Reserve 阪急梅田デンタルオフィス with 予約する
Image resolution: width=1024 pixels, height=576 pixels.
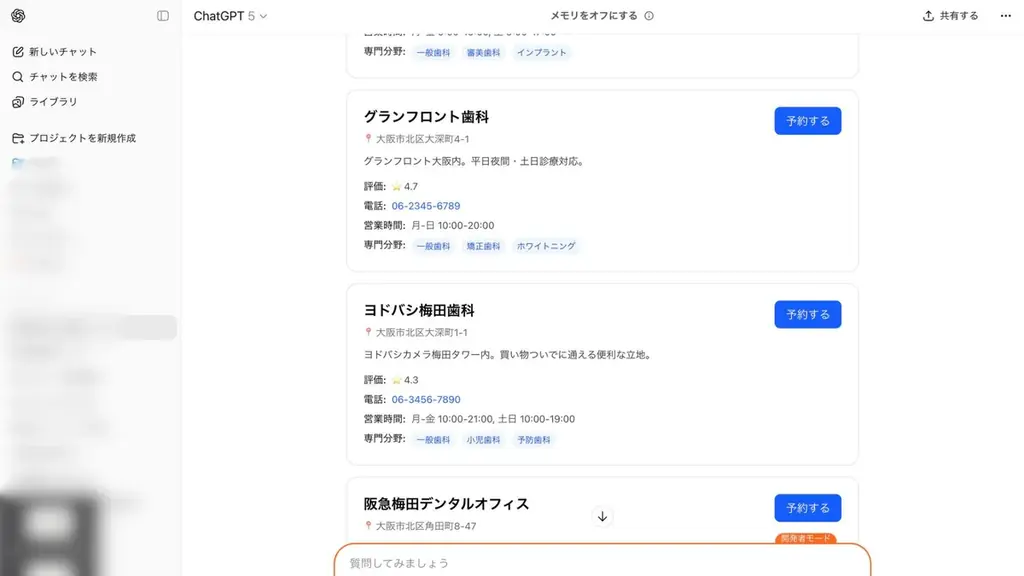[807, 507]
